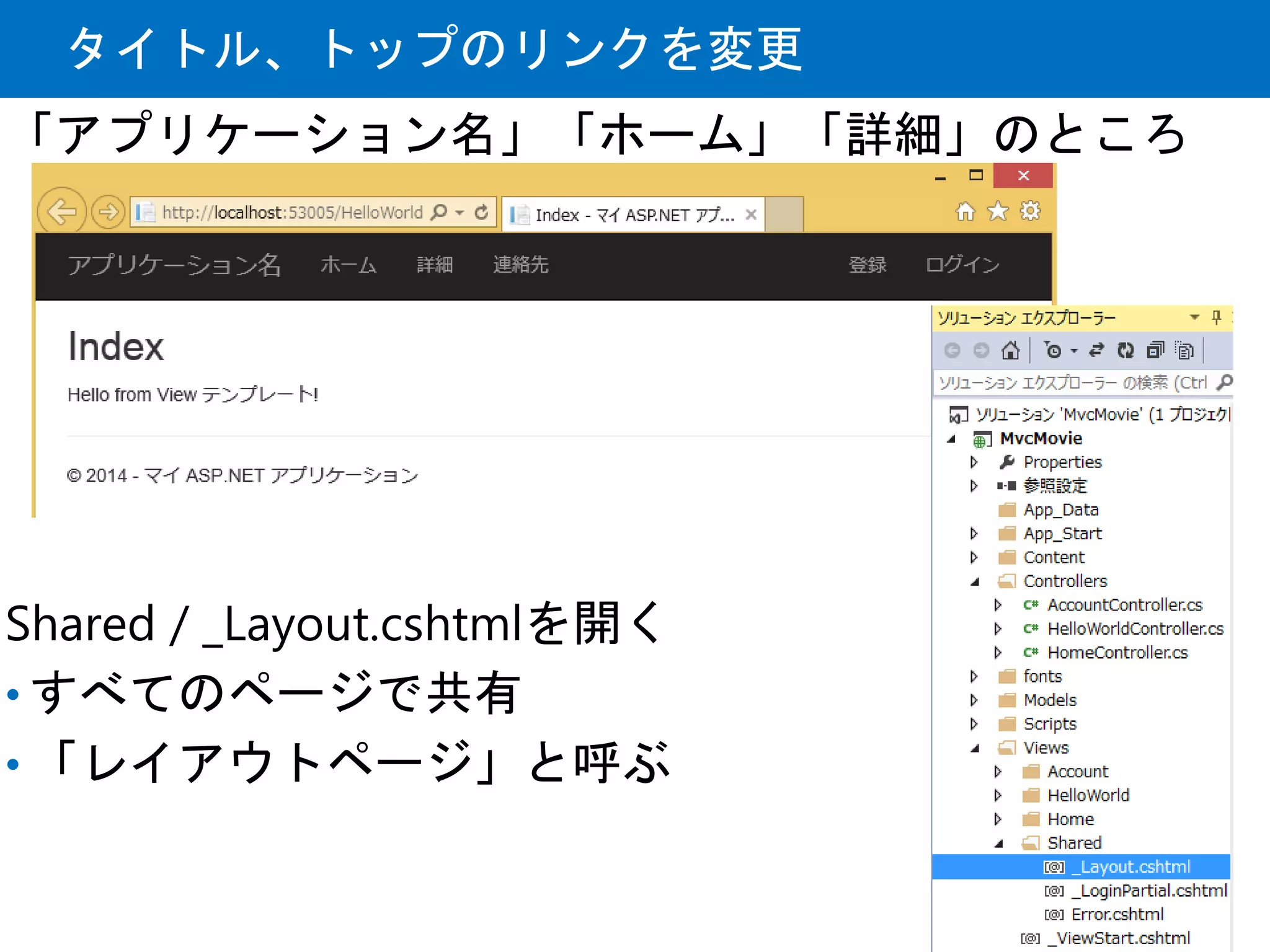Open the 詳細 navigation link
Viewport: 1270px width, 952px height.
(x=435, y=265)
